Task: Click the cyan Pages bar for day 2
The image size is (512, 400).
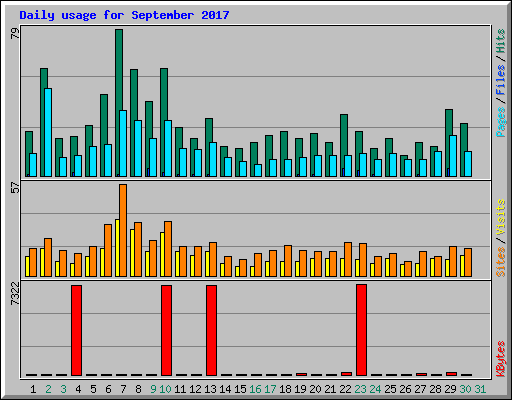Action: tap(48, 132)
